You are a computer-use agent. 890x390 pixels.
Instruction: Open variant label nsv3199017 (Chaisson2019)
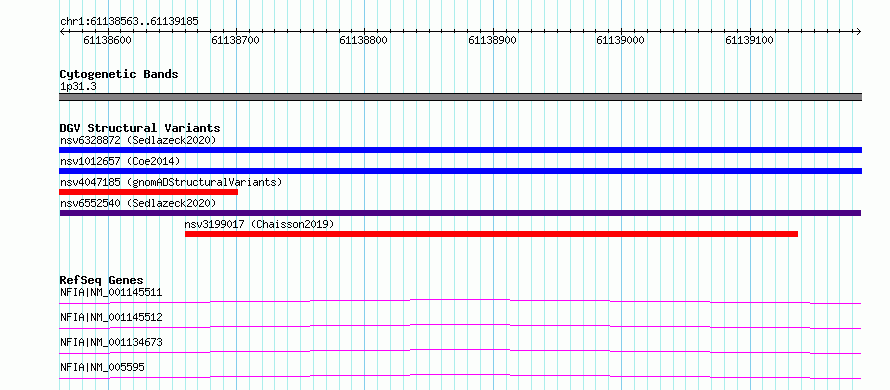[259, 224]
